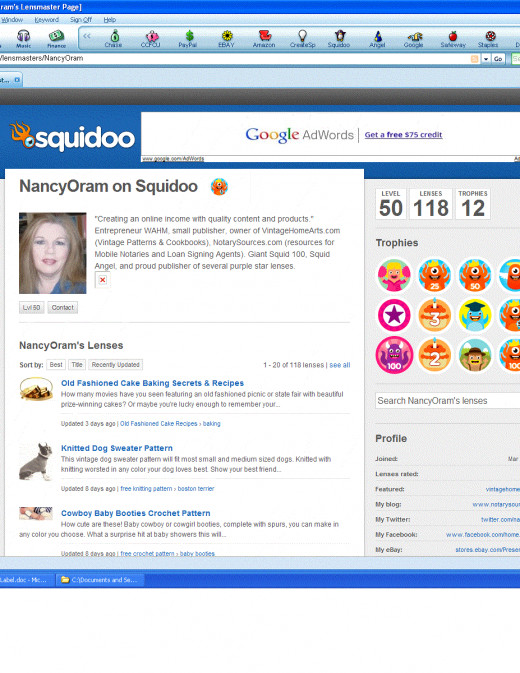Screen dimensions: 520x673
Task: Sort lenses by Recently Updated
Action: (115, 365)
